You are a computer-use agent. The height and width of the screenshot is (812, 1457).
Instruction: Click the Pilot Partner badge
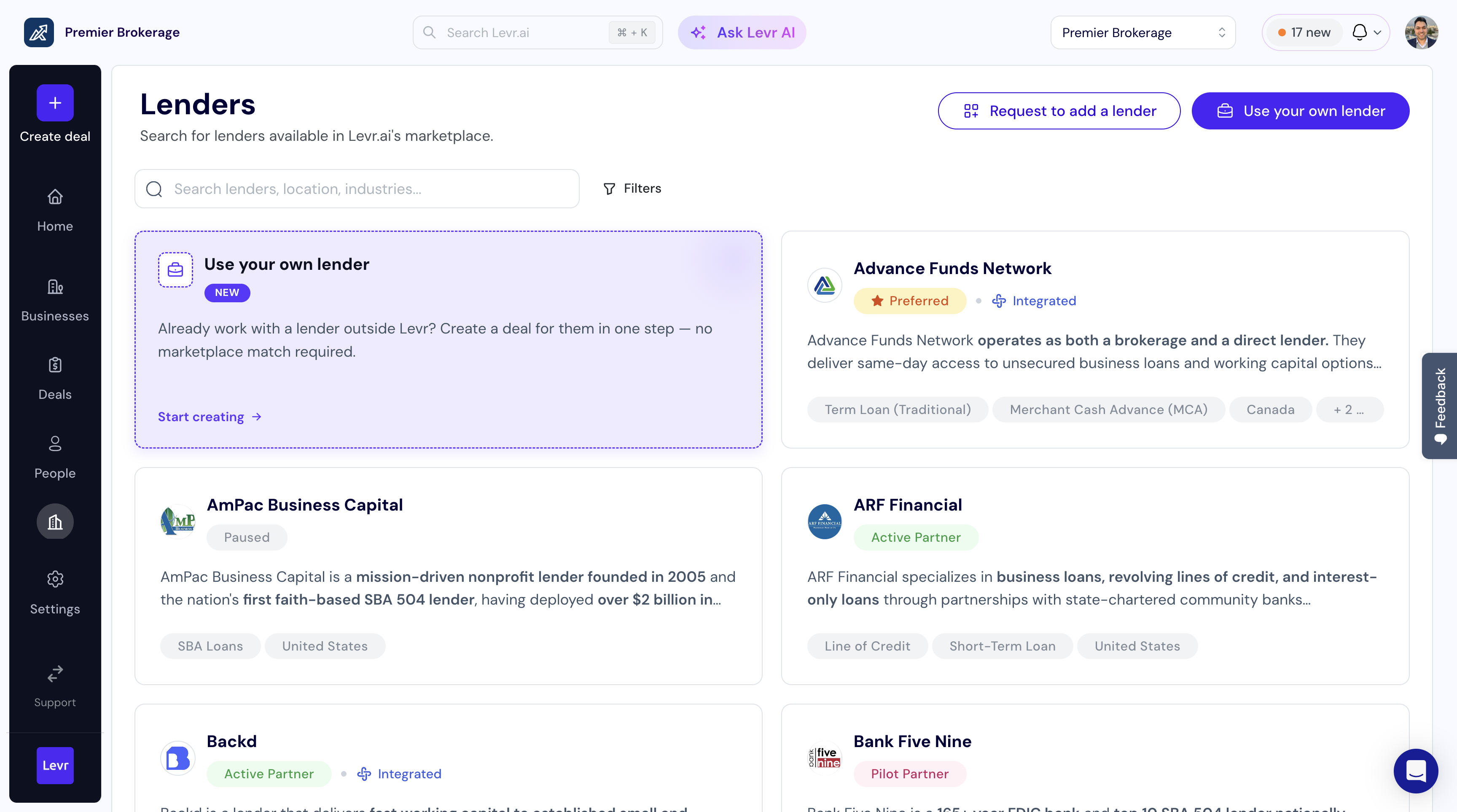tap(909, 774)
